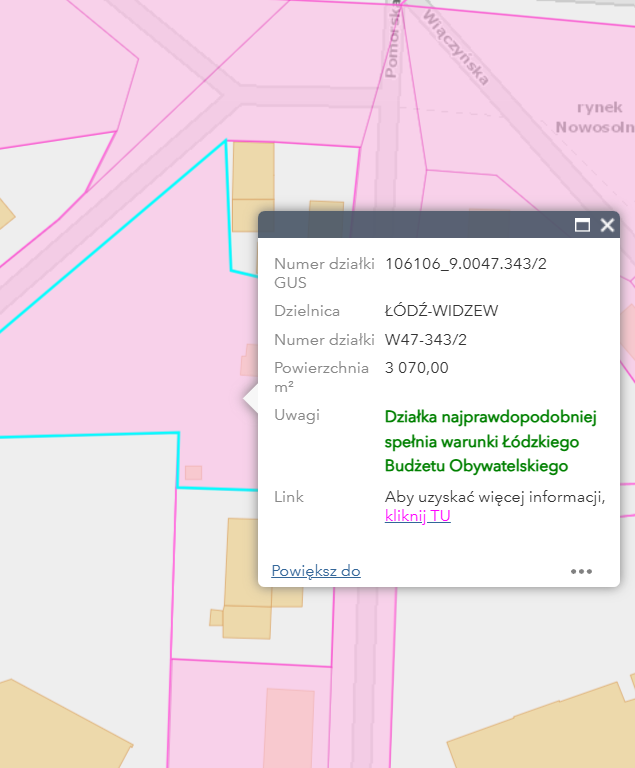This screenshot has width=635, height=768.
Task: Click the Wiączyńska street label
Action: click(457, 46)
